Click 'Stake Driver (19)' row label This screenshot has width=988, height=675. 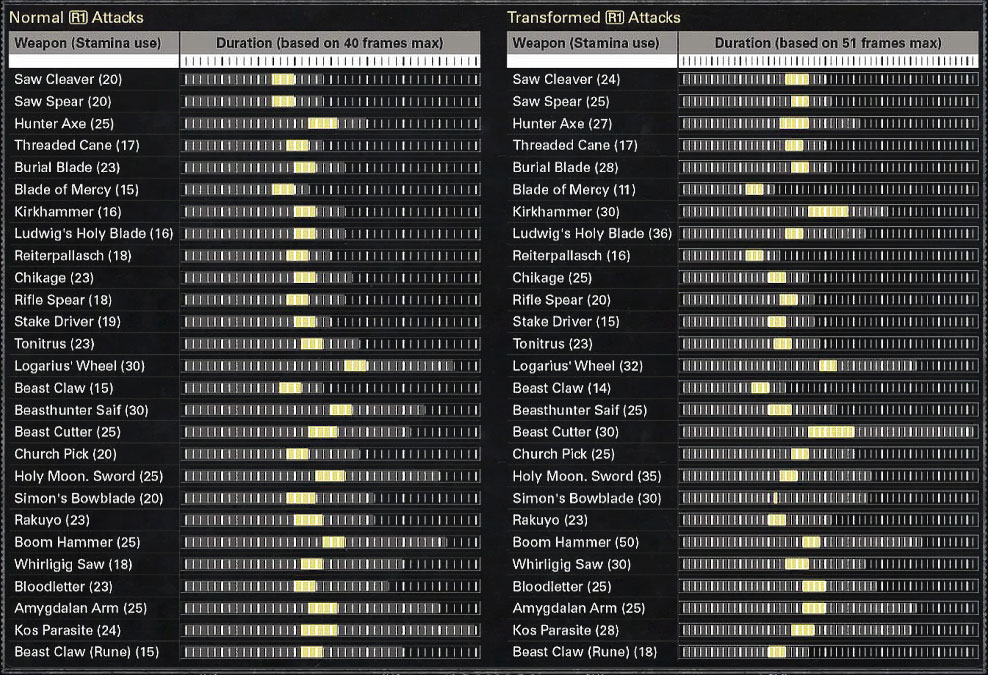click(67, 322)
